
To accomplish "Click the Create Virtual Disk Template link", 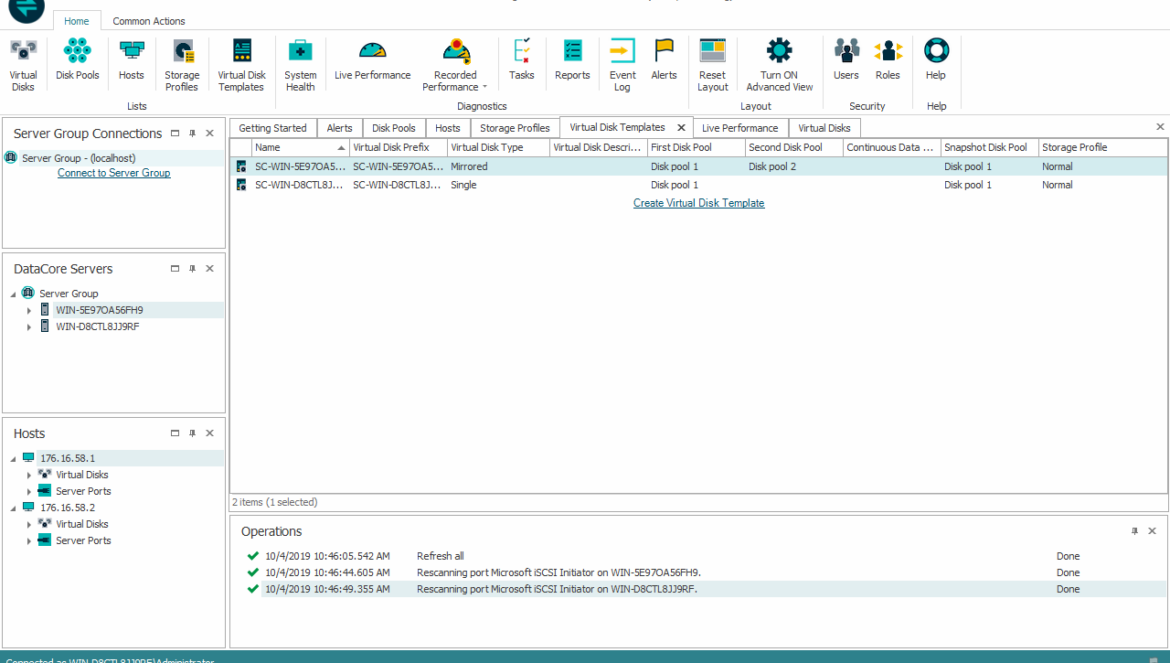I will click(x=699, y=203).
